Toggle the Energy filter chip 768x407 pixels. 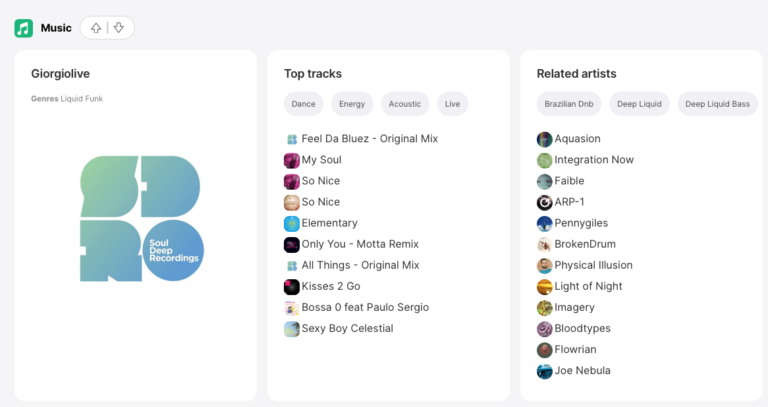pos(352,104)
